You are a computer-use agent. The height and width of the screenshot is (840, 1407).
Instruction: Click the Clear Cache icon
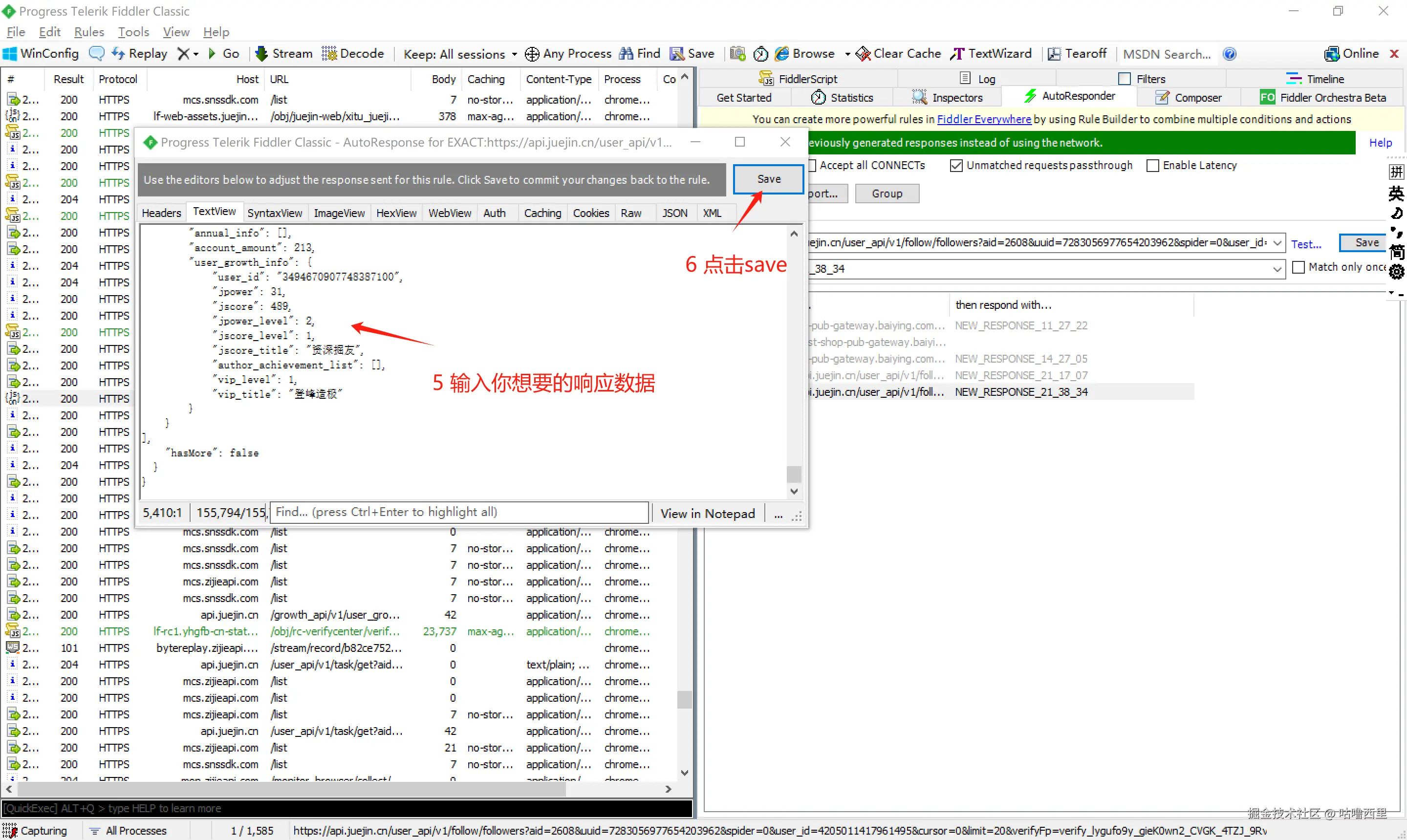tap(863, 54)
